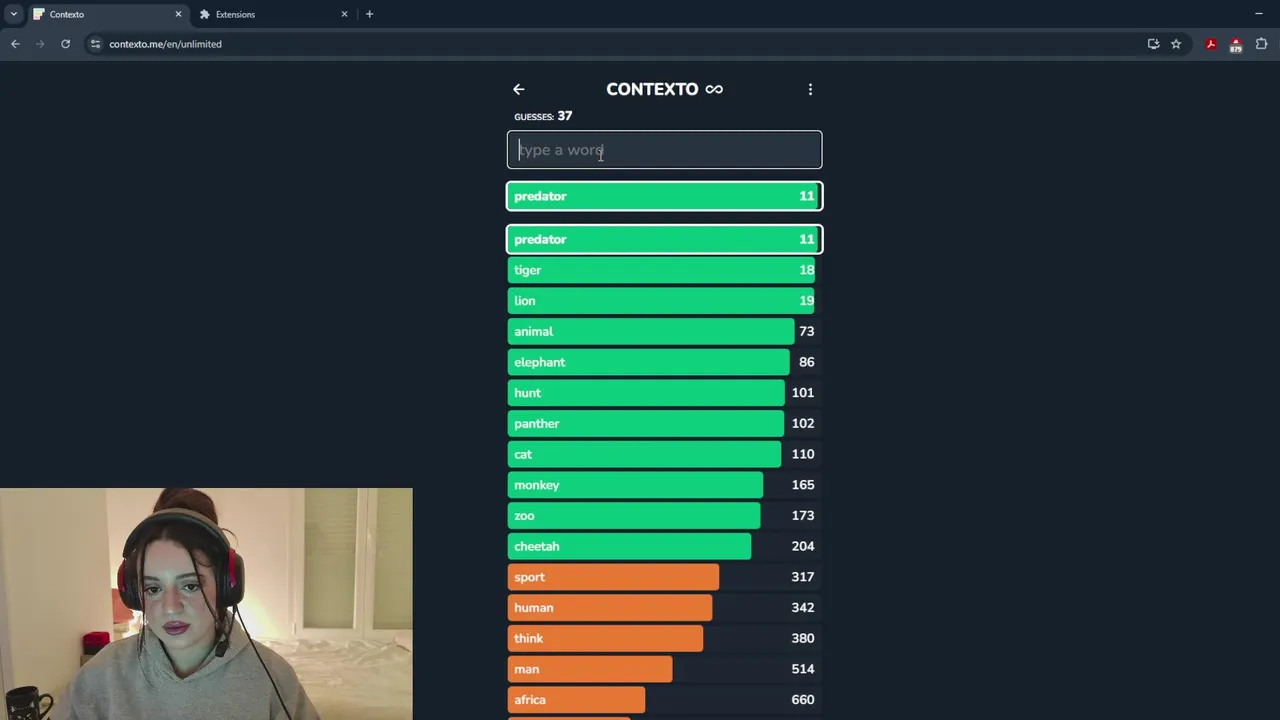Screen dimensions: 1280x720
Task: Reload the contexto.me page
Action: point(65,44)
